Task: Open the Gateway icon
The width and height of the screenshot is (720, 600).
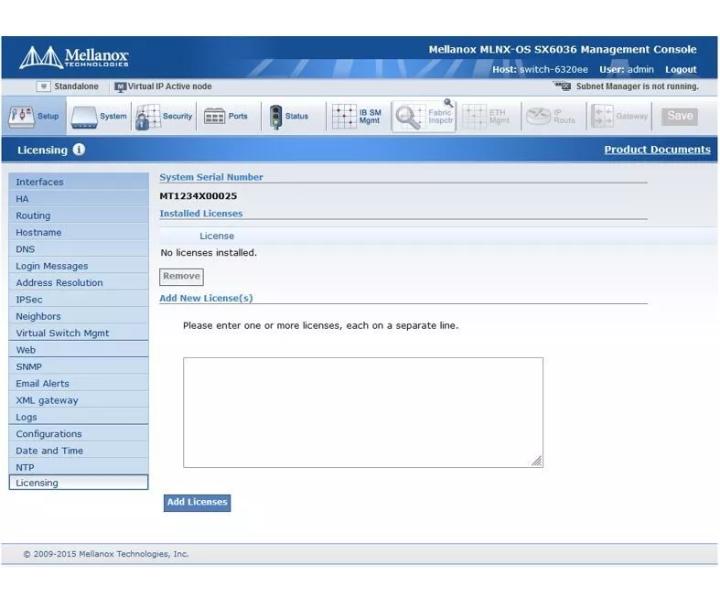Action: tap(602, 117)
